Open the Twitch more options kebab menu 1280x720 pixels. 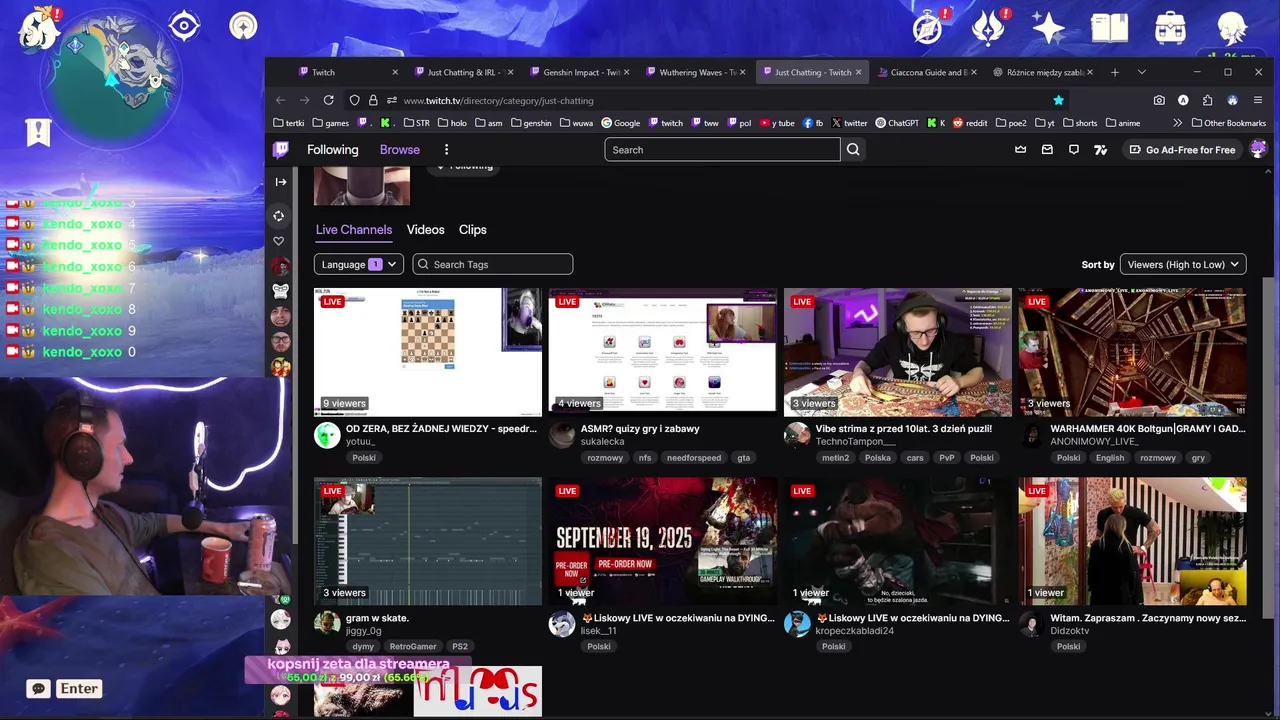(x=446, y=150)
